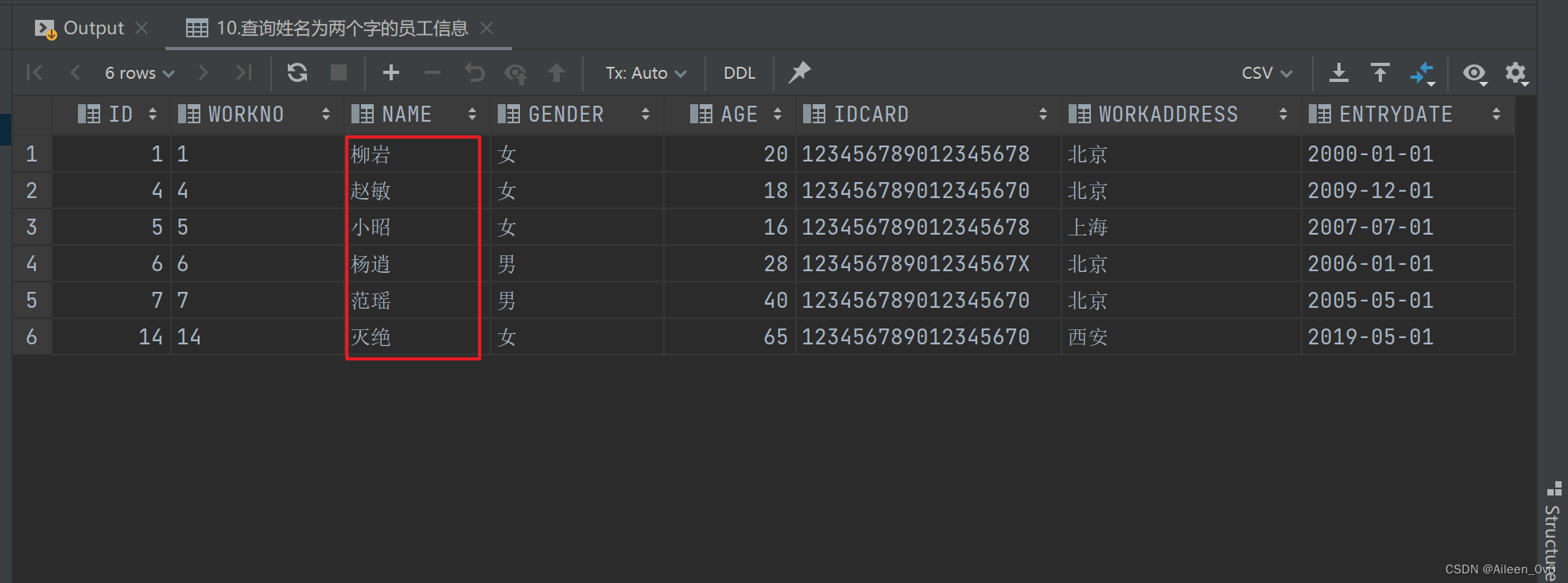Select the entry date cell 2007-07-01
This screenshot has height=583, width=1568.
1407,227
